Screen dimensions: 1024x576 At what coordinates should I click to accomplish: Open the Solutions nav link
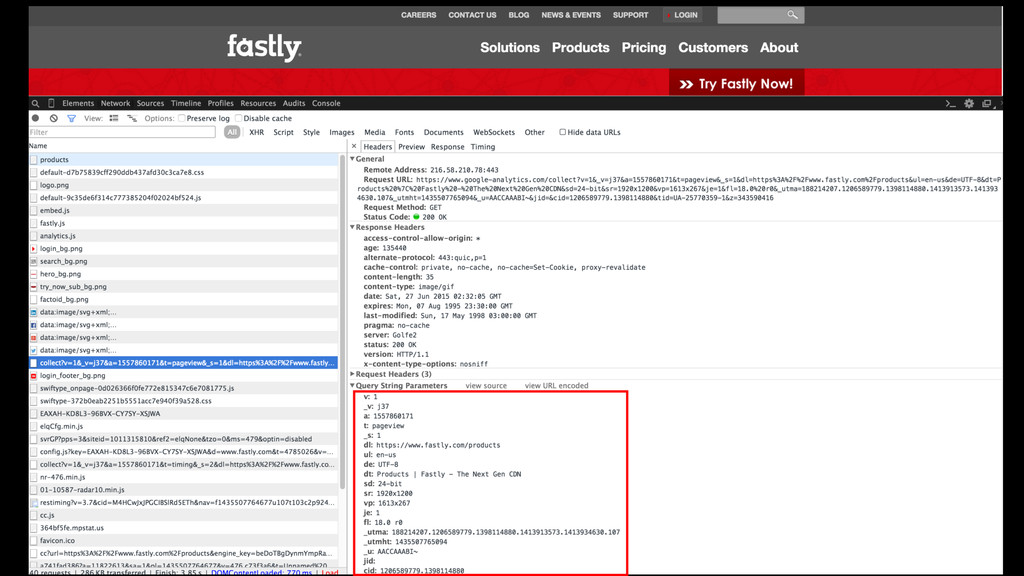click(510, 48)
